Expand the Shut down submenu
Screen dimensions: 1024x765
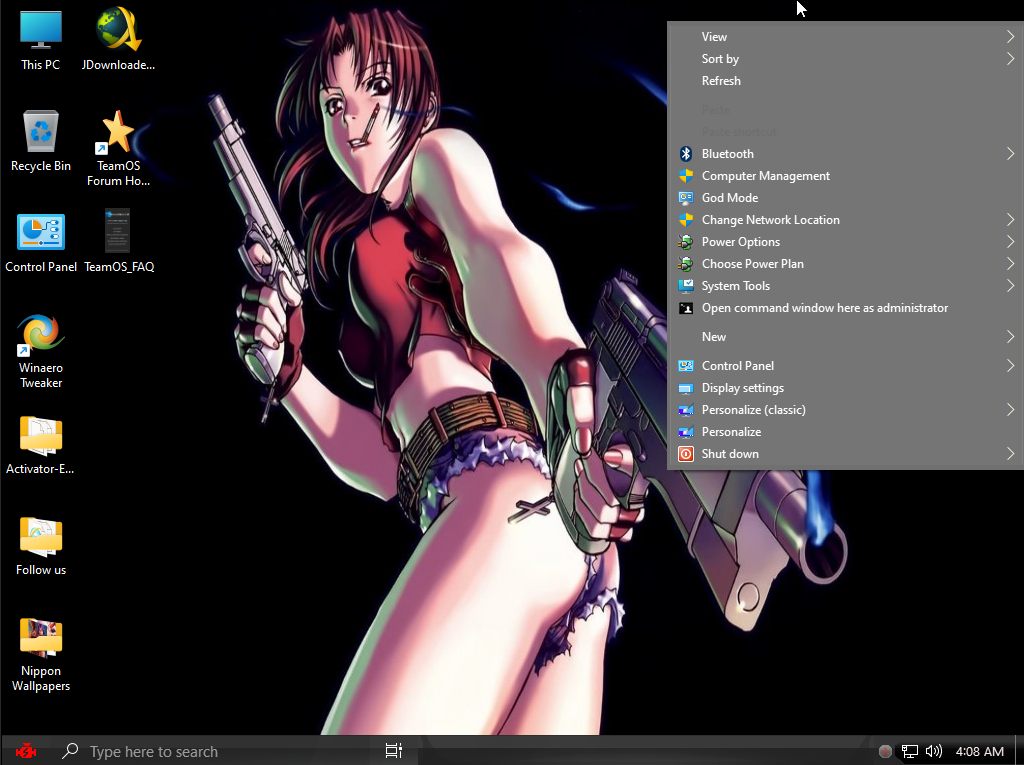[1010, 454]
